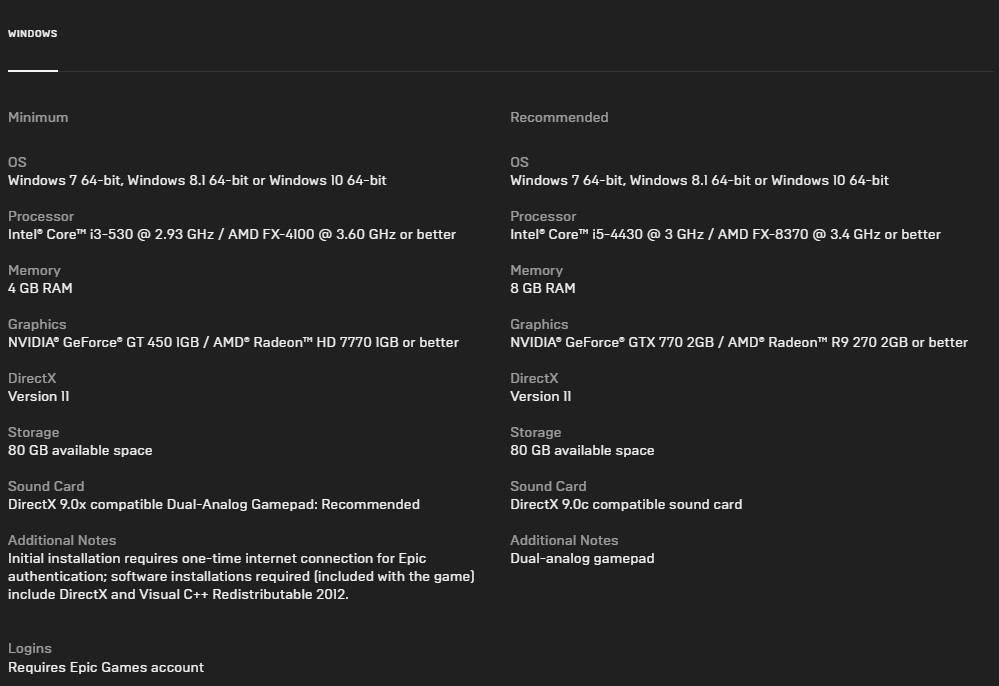The height and width of the screenshot is (686, 999).
Task: Click the 4 GB RAM value
Action: pyautogui.click(x=40, y=289)
